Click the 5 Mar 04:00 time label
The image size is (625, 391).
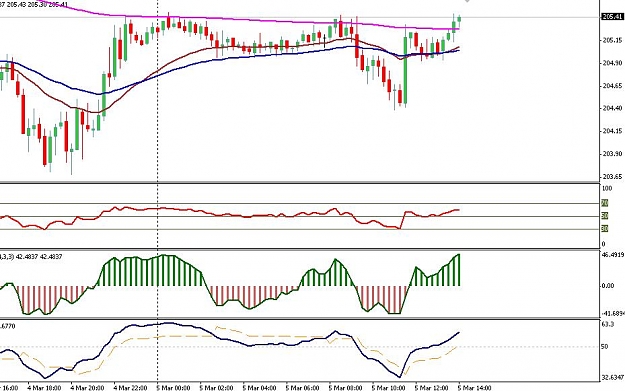tap(259, 388)
